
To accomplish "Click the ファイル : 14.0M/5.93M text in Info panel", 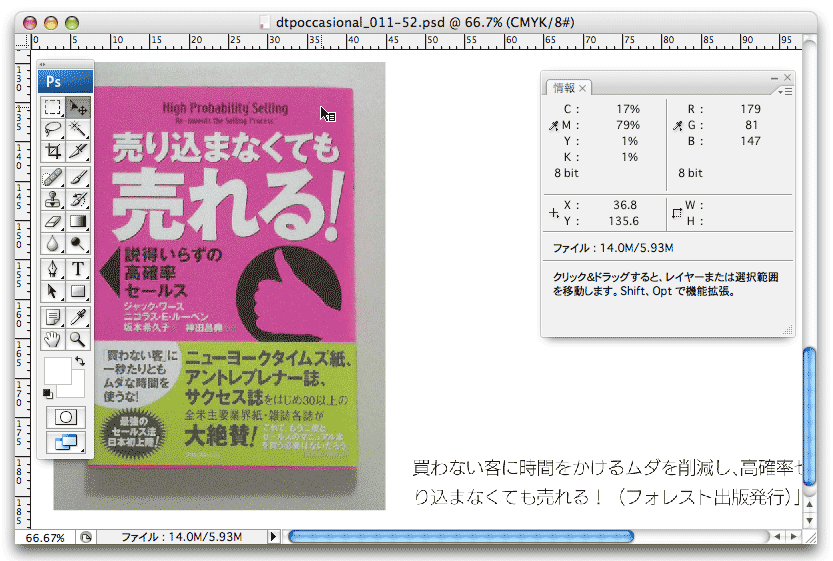I will [613, 248].
